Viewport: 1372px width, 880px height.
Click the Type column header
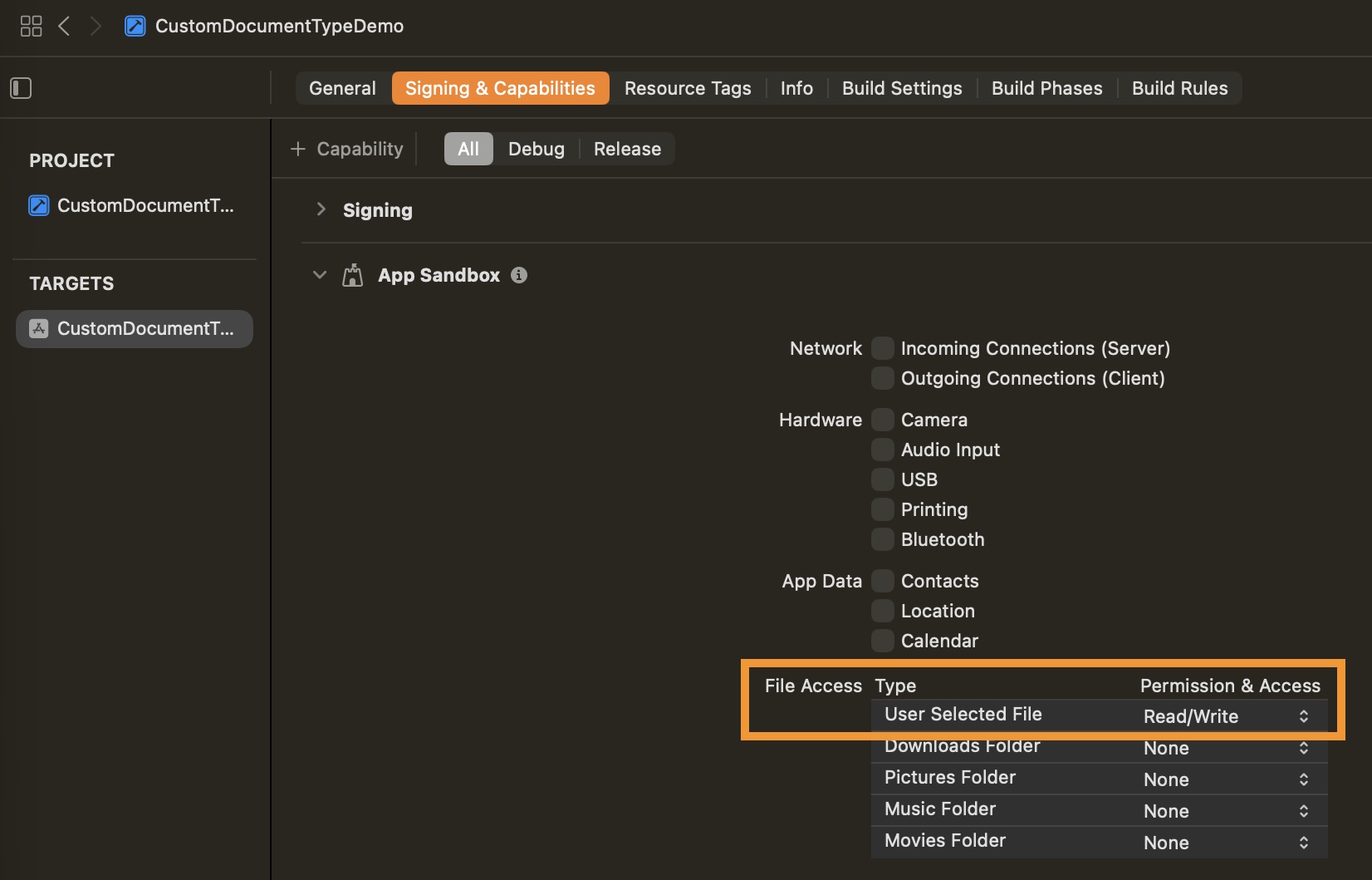[x=895, y=686]
